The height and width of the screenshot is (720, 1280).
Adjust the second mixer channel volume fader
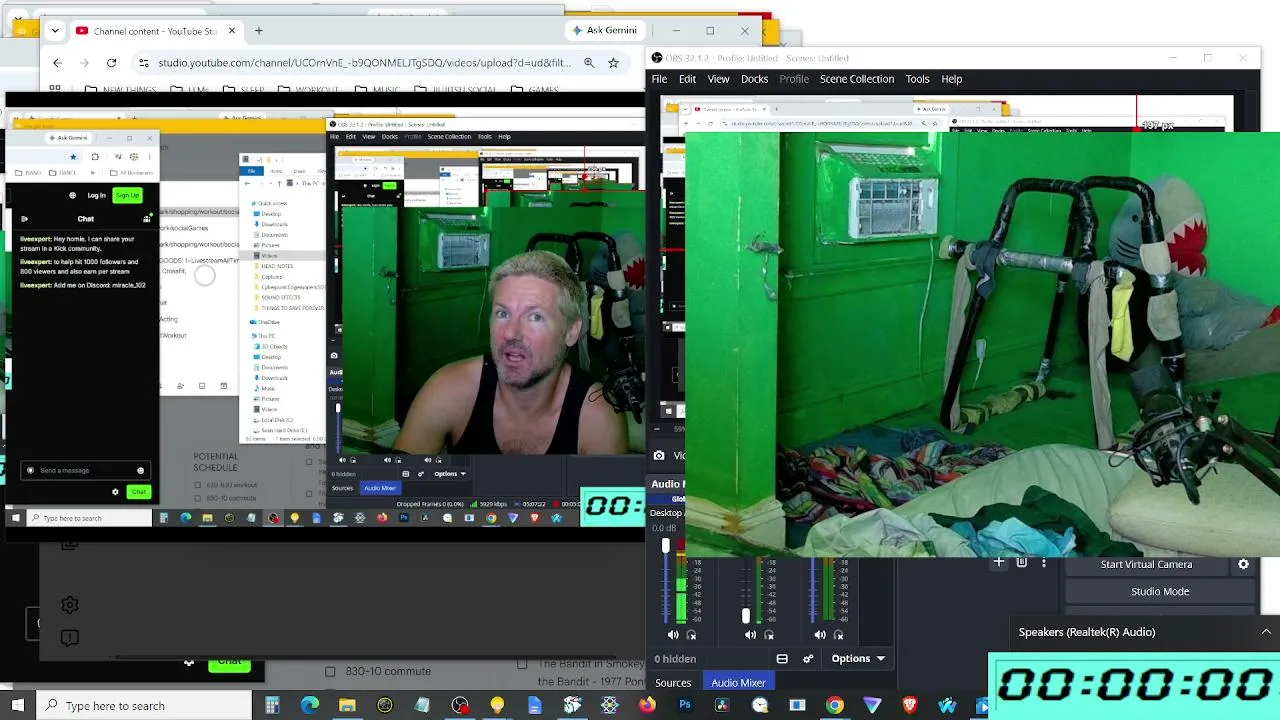[x=745, y=616]
